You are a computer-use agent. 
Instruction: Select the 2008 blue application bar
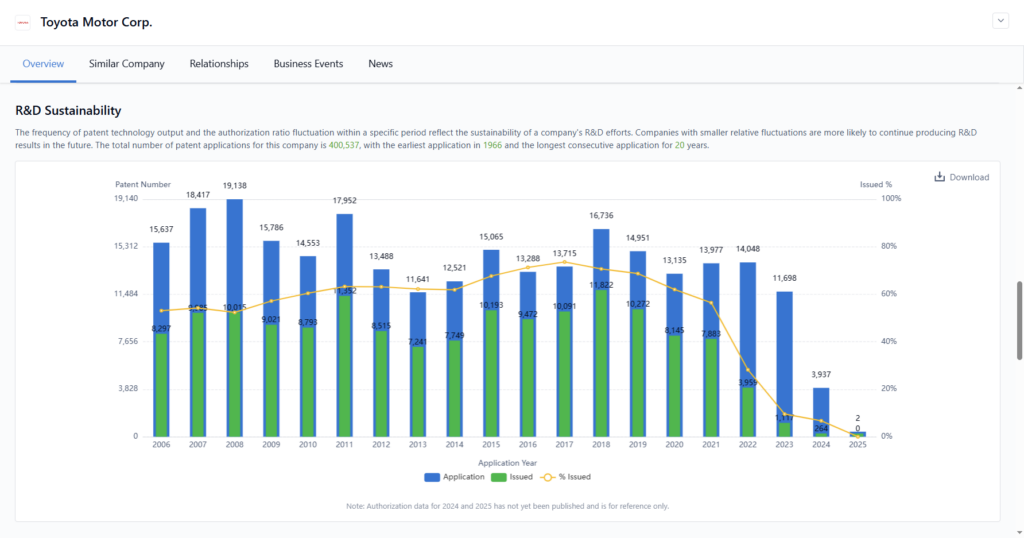point(234,250)
